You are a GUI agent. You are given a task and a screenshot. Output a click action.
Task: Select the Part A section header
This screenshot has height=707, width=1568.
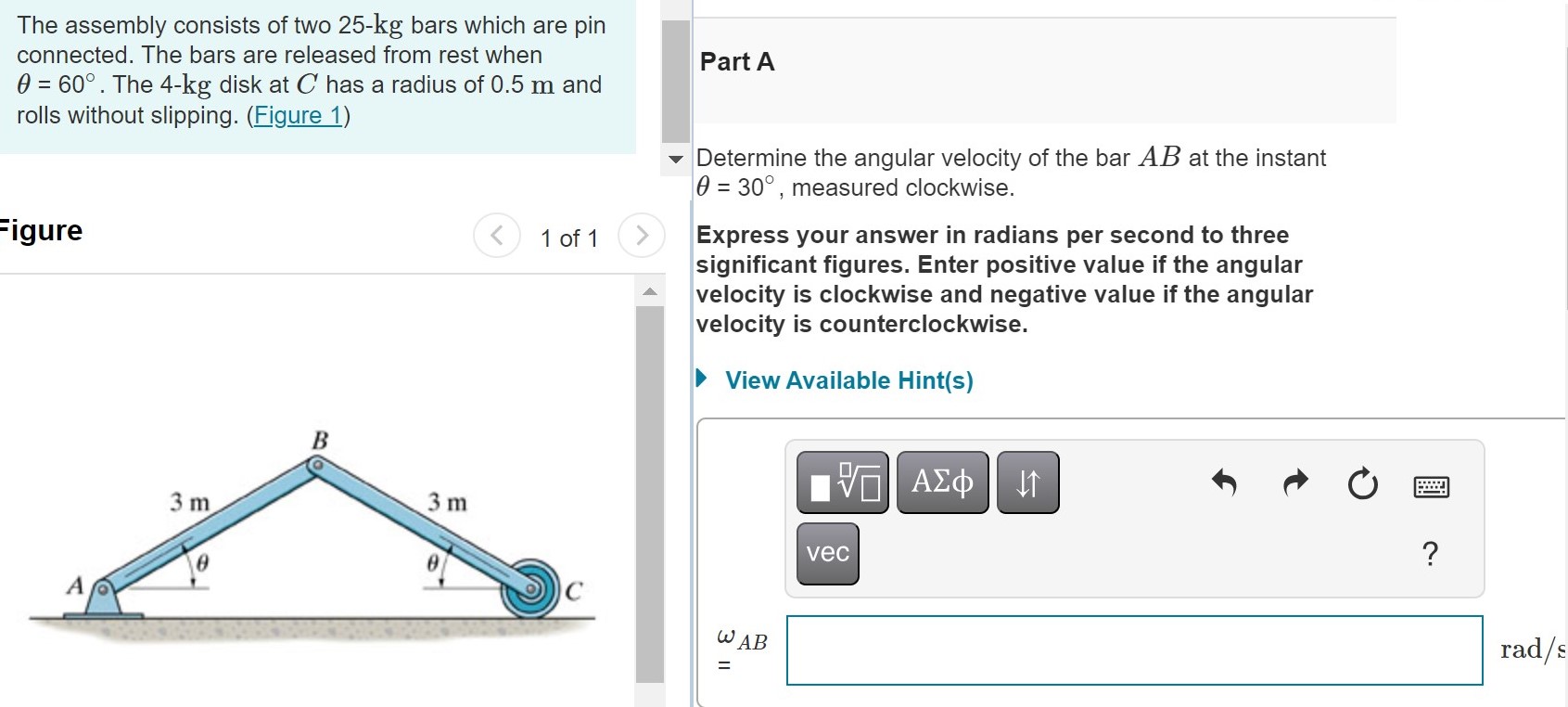736,62
